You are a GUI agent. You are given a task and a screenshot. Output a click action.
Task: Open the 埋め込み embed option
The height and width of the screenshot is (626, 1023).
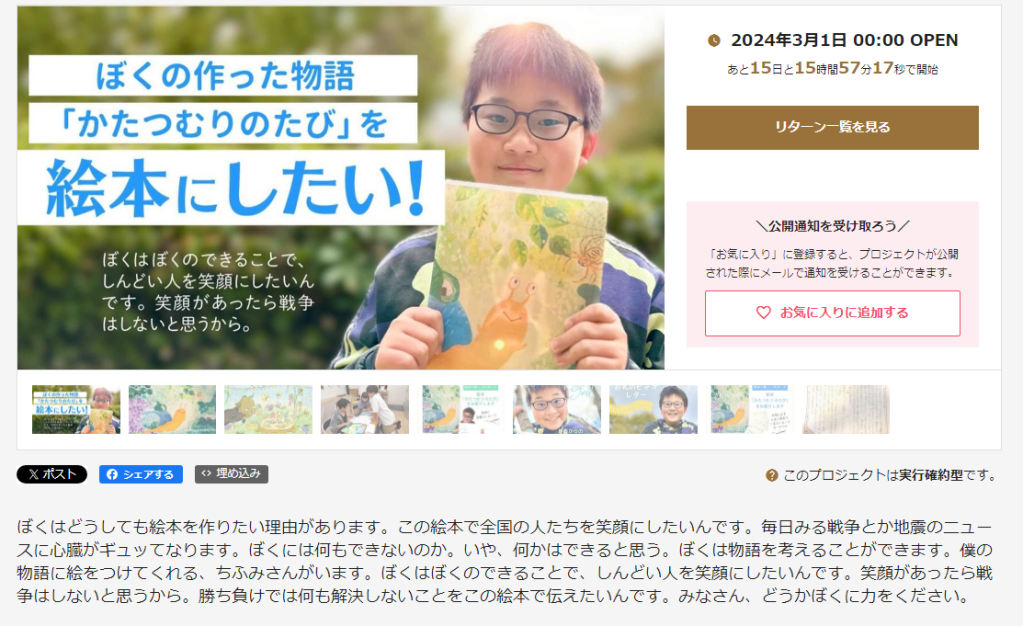click(x=232, y=474)
